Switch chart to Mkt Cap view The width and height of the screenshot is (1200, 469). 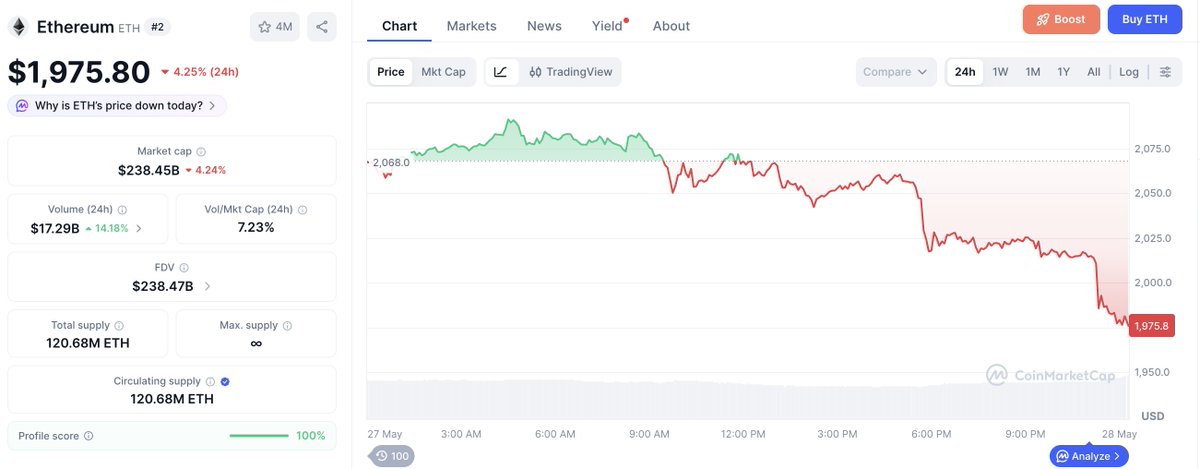click(x=443, y=72)
